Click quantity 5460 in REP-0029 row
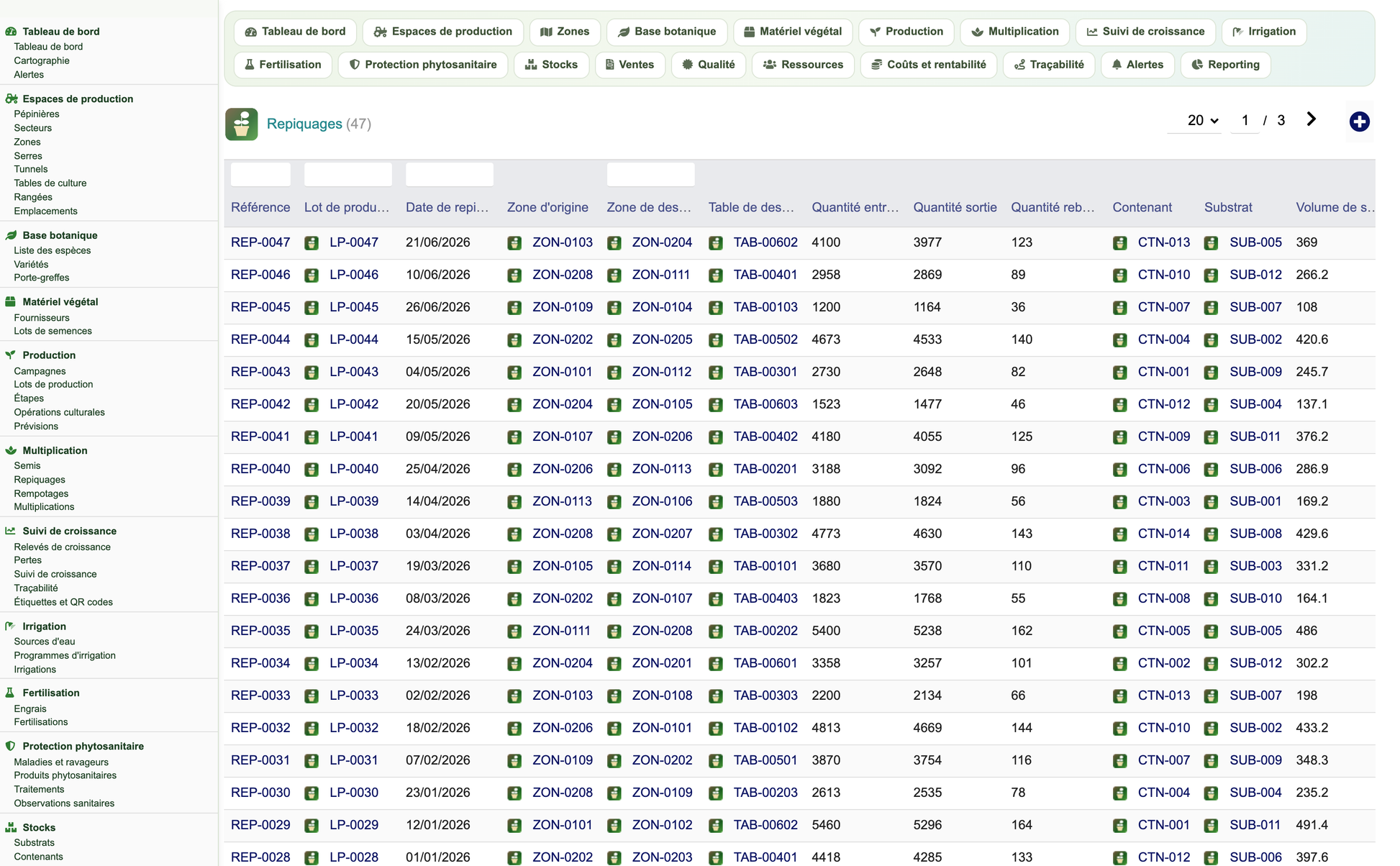The height and width of the screenshot is (866, 1400). click(x=826, y=825)
